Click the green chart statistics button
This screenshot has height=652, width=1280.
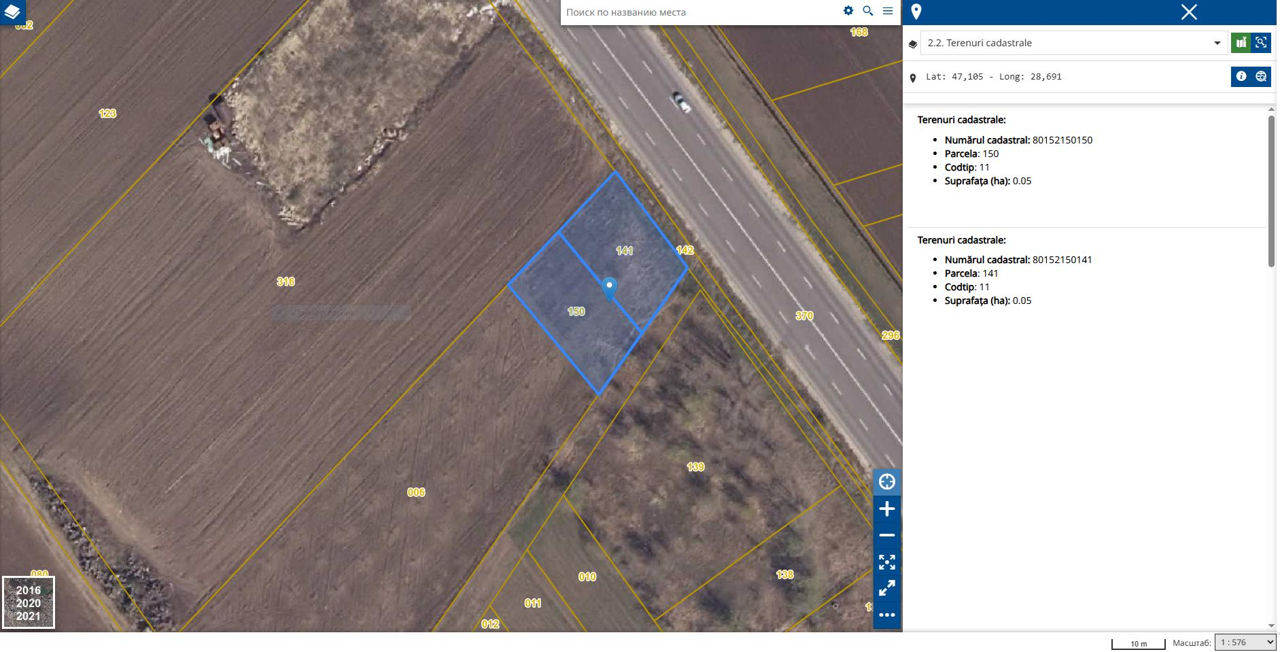1241,43
